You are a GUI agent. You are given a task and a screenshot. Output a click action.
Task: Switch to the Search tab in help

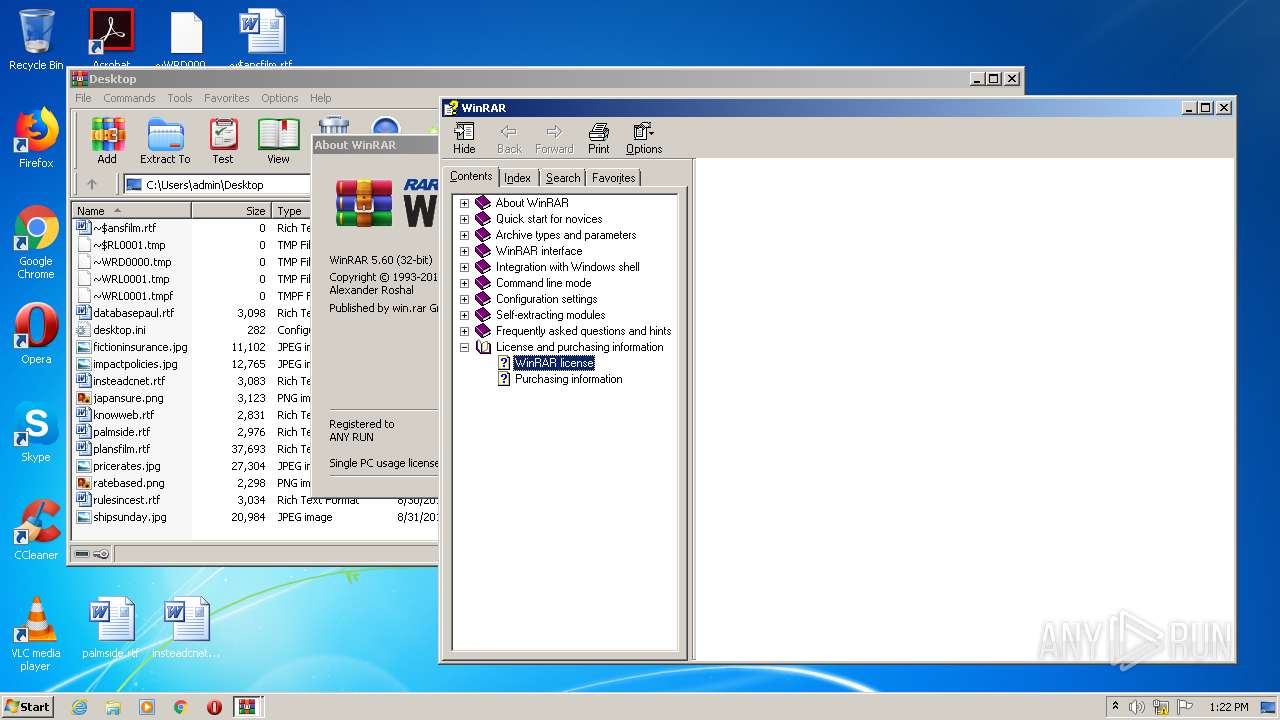click(x=563, y=178)
